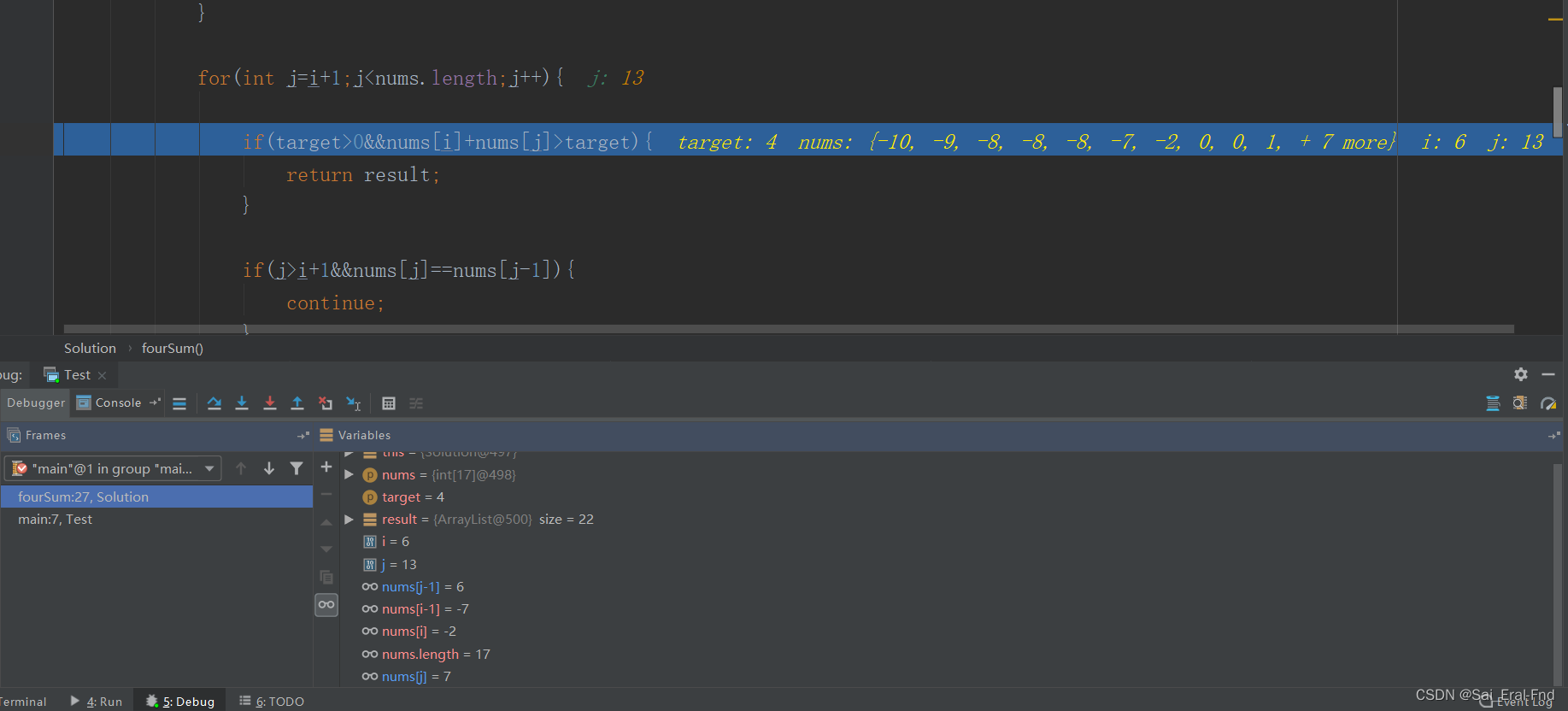Click the editor horizontal scrollbar
This screenshot has width=1568, height=711.
[789, 329]
